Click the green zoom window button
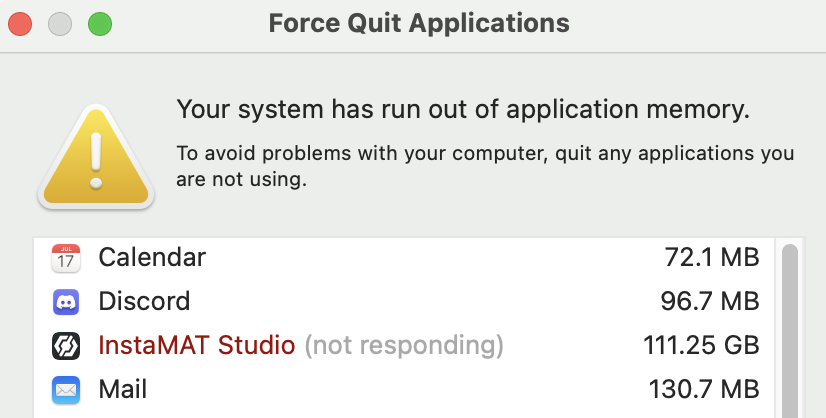 [x=99, y=22]
